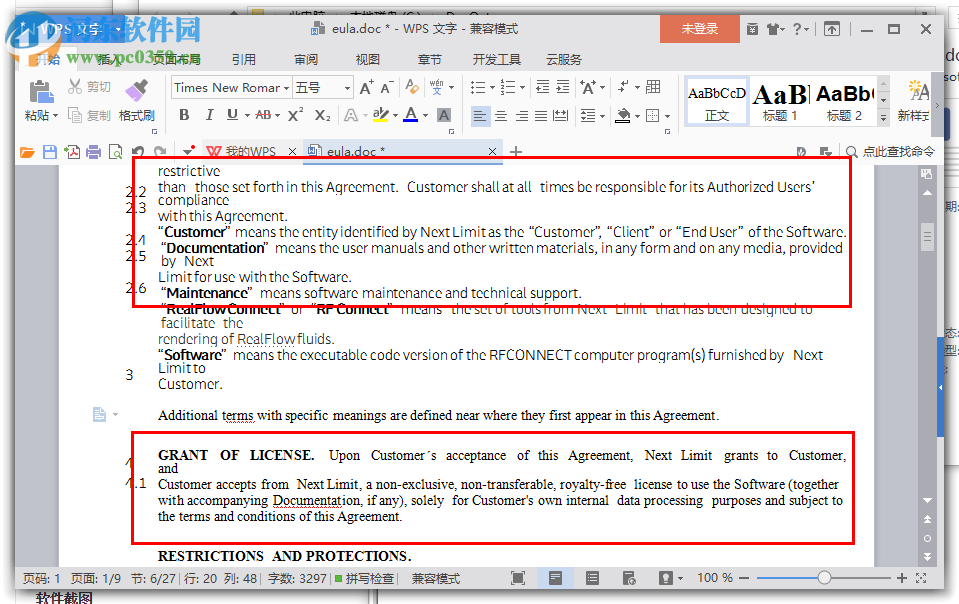Apply superscript formatting
Screen dimensions: 959x604
295,113
